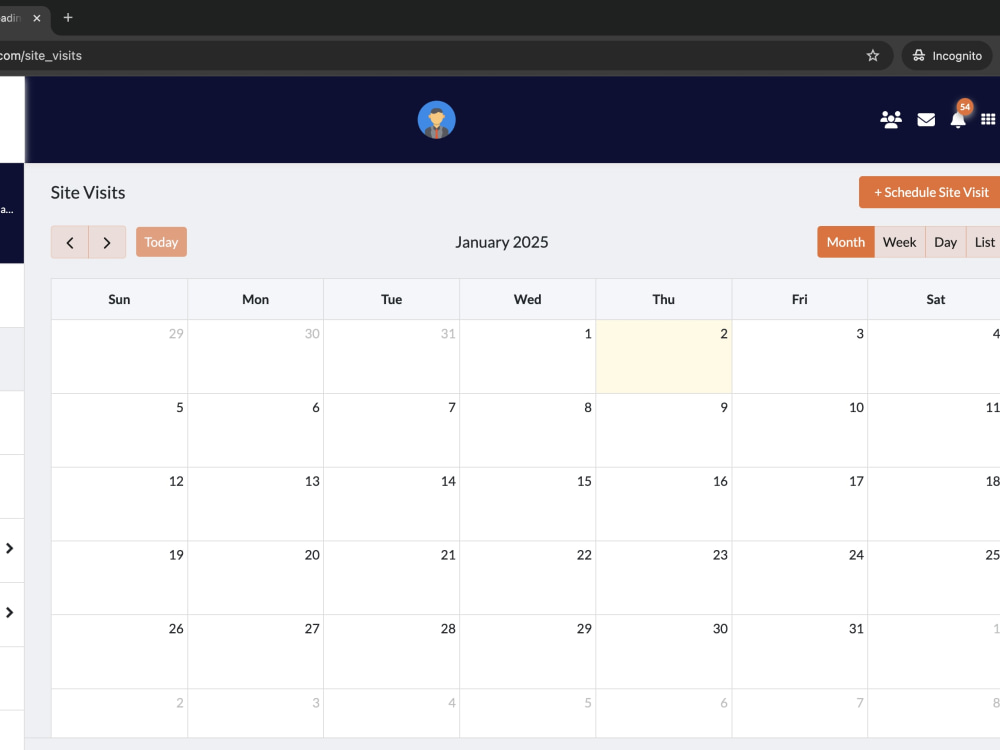Jump to Today
This screenshot has height=750, width=1000.
click(x=161, y=242)
